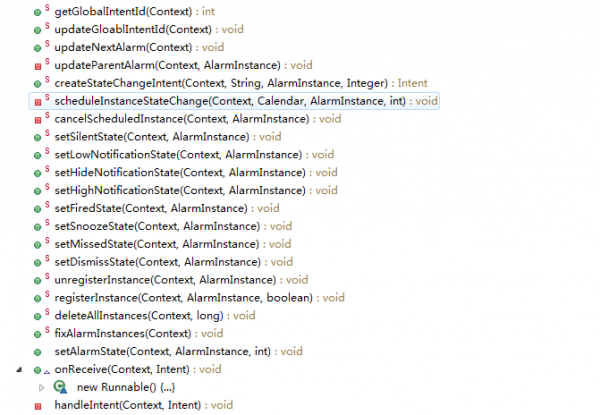This screenshot has height=415, width=600.
Task: Select setHighNotificationState method entry
Action: (x=196, y=190)
